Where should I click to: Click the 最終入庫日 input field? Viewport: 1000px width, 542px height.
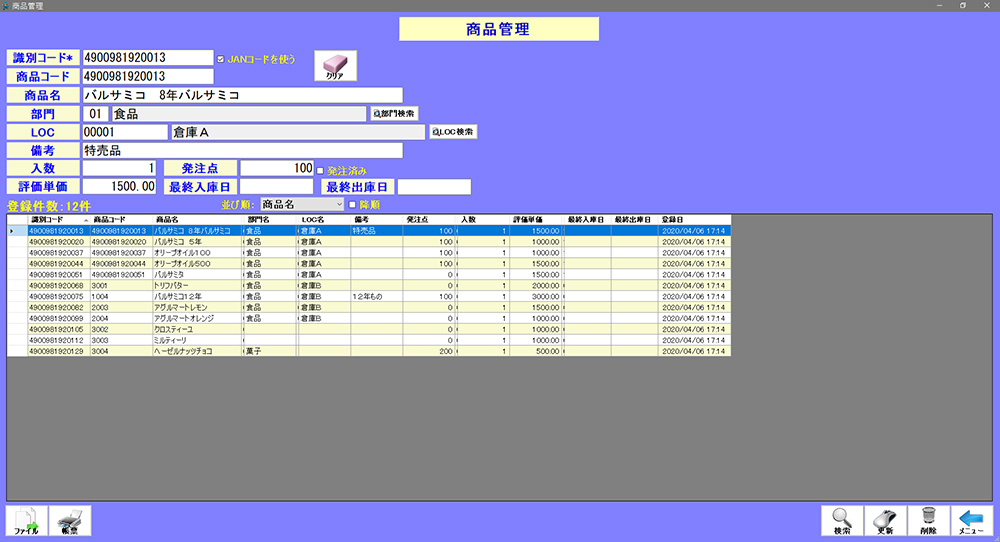(277, 187)
